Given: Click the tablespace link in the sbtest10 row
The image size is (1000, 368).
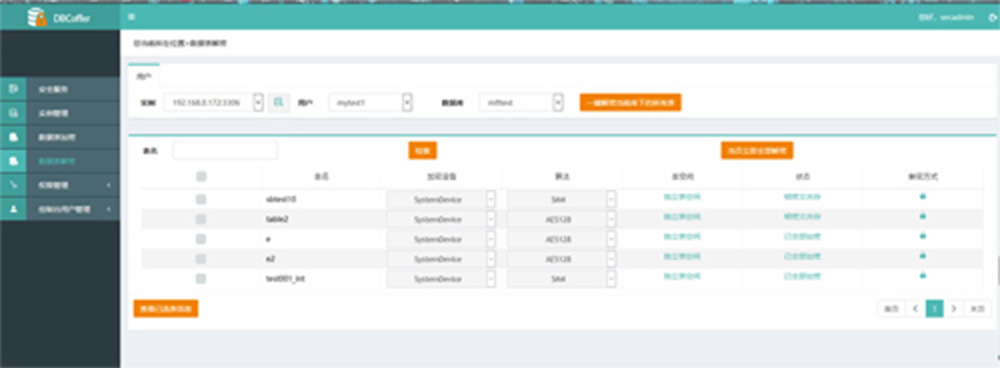Looking at the screenshot, I should [682, 196].
